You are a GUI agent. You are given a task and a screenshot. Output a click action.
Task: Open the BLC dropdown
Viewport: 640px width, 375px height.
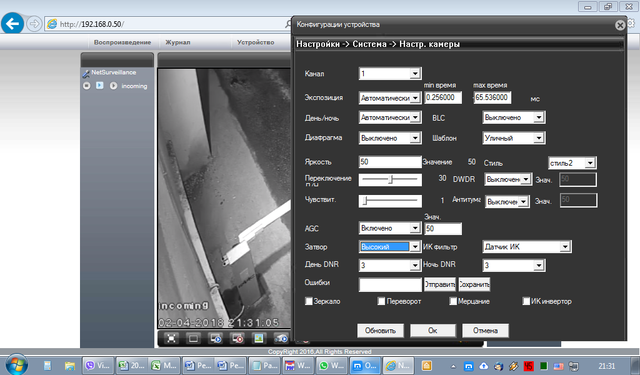[513, 118]
